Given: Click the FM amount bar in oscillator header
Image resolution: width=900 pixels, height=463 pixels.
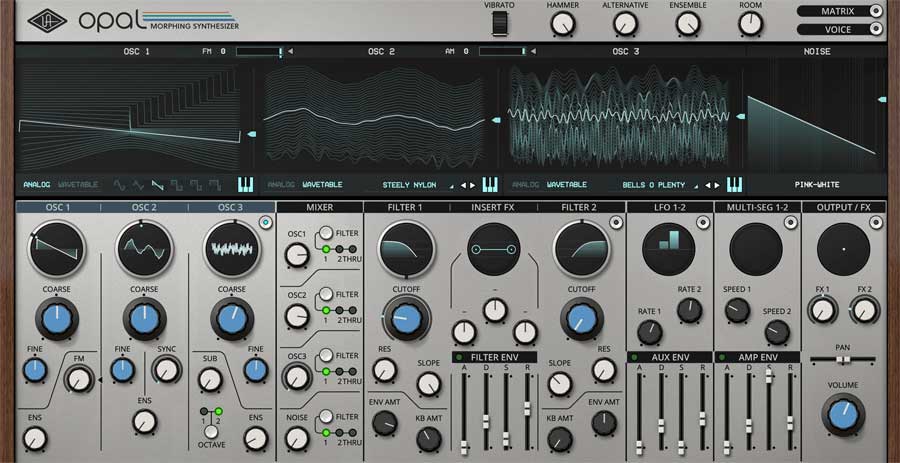Looking at the screenshot, I should [x=259, y=52].
